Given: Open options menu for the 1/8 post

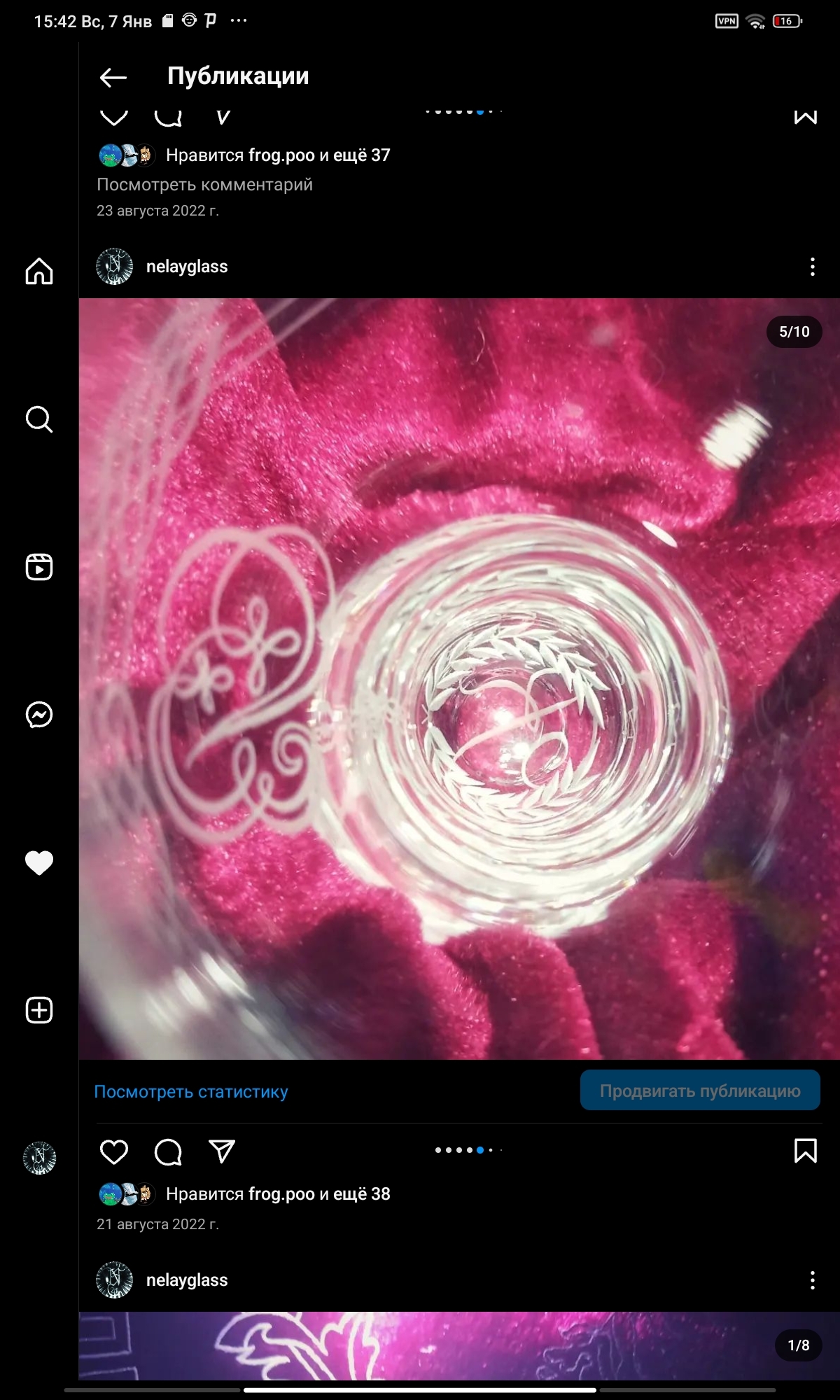Looking at the screenshot, I should click(x=812, y=1280).
